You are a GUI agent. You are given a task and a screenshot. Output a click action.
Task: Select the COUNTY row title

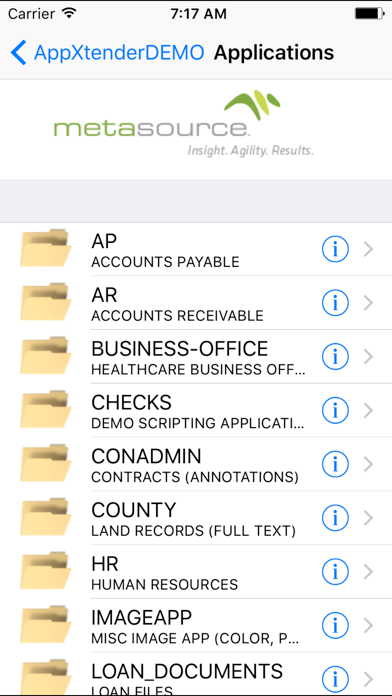pyautogui.click(x=134, y=510)
